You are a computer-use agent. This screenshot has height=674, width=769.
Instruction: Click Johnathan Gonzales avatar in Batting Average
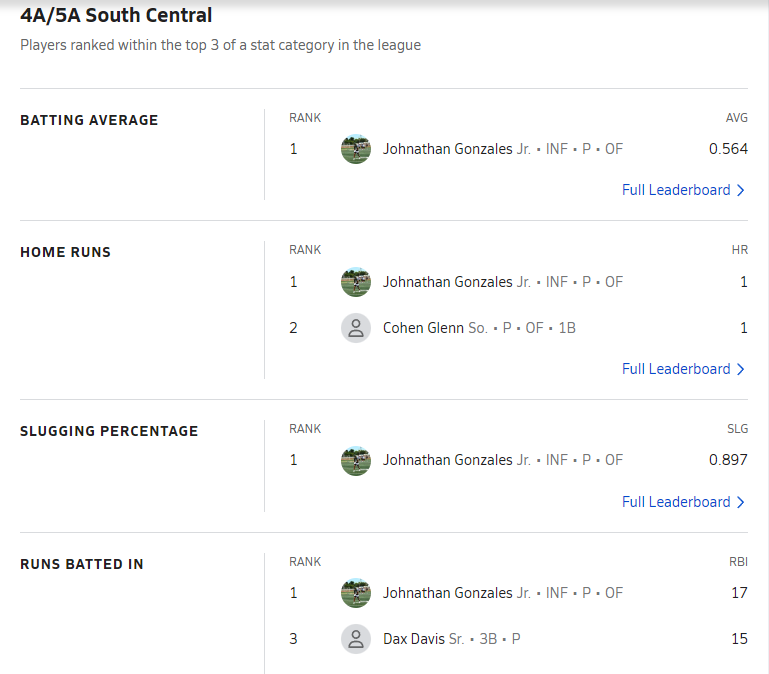[356, 149]
